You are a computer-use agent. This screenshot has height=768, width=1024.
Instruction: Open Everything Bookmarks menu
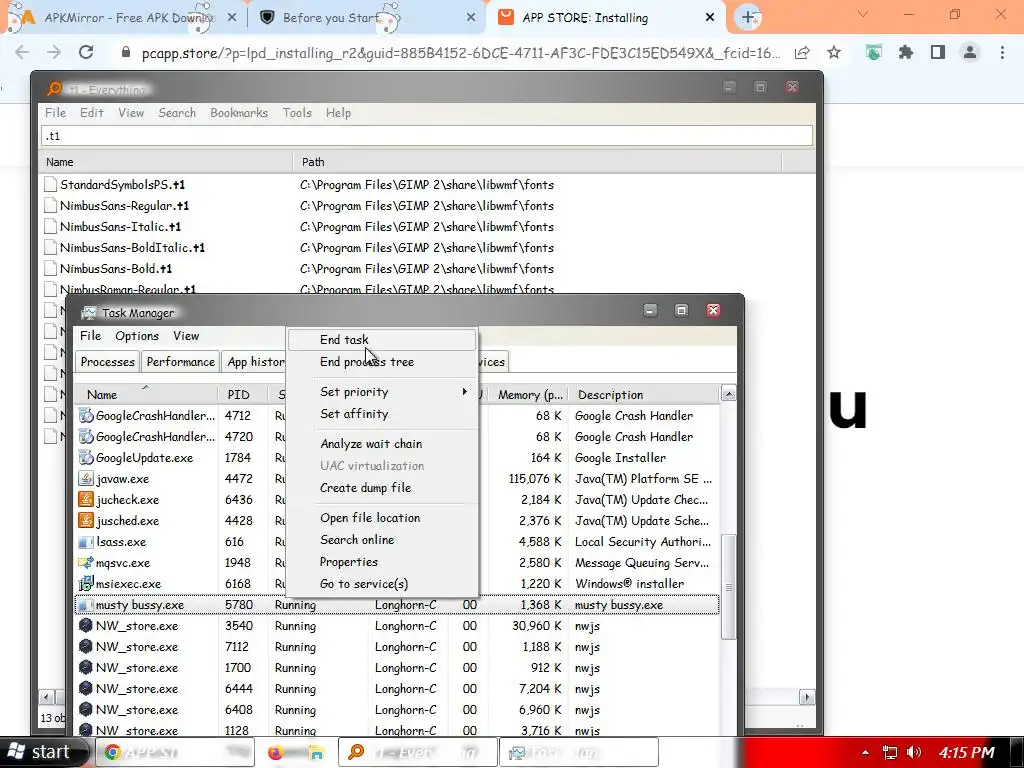tap(239, 113)
